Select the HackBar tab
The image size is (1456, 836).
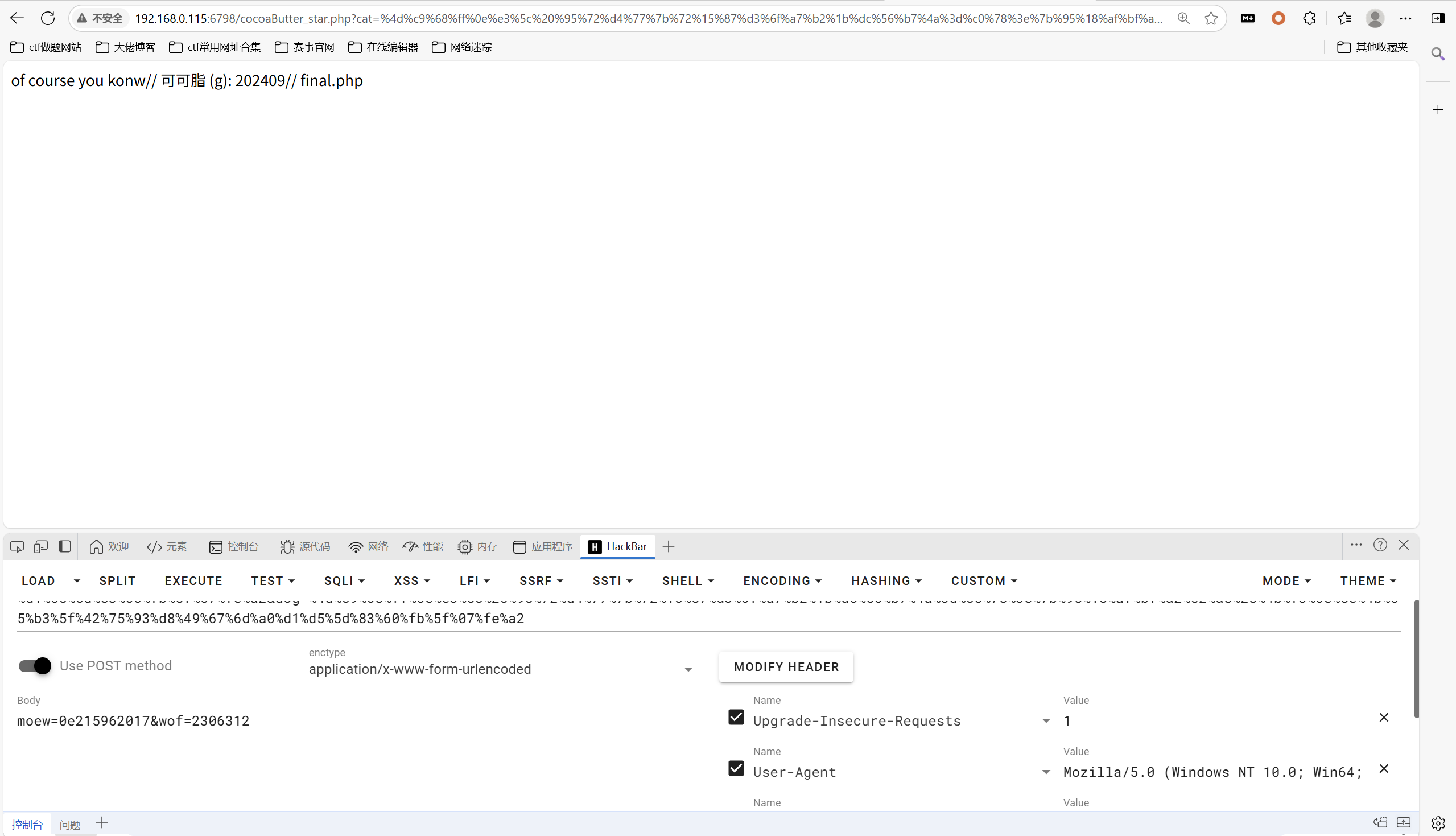[617, 546]
